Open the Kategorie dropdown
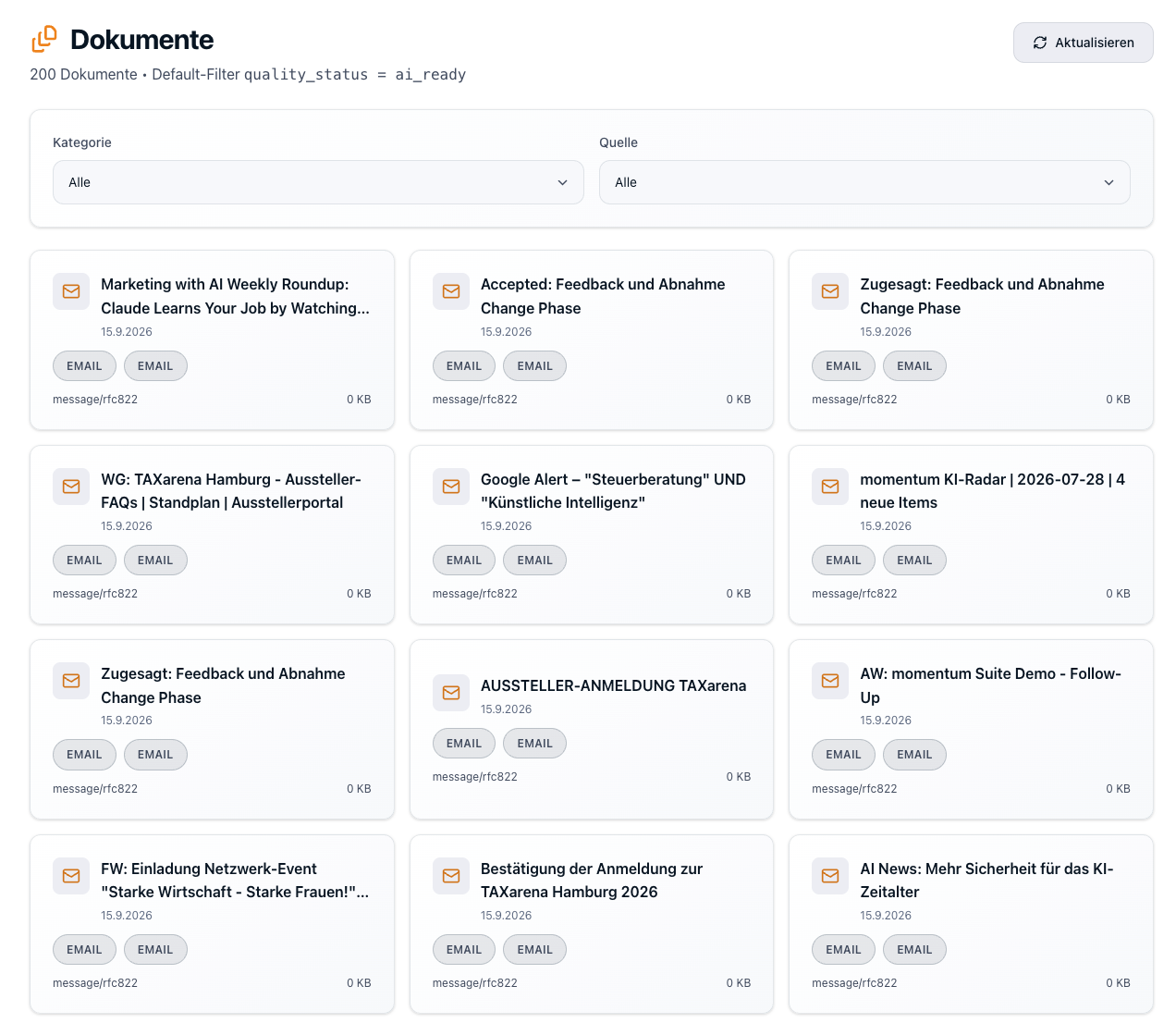Screen dimensions: 1176x1023 (x=318, y=182)
